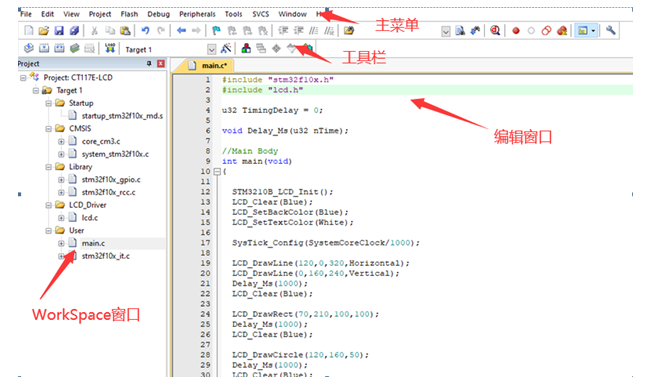This screenshot has height=386, width=646.
Task: Collapse the CMSIS folder
Action: coord(49,129)
